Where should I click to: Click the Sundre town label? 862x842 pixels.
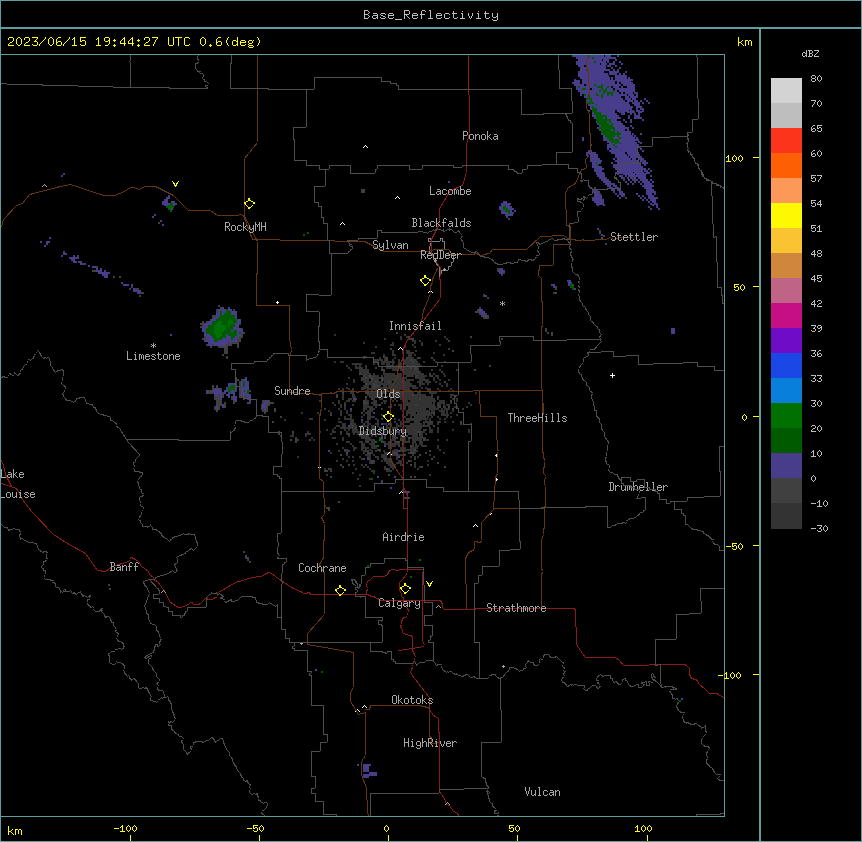(x=292, y=391)
